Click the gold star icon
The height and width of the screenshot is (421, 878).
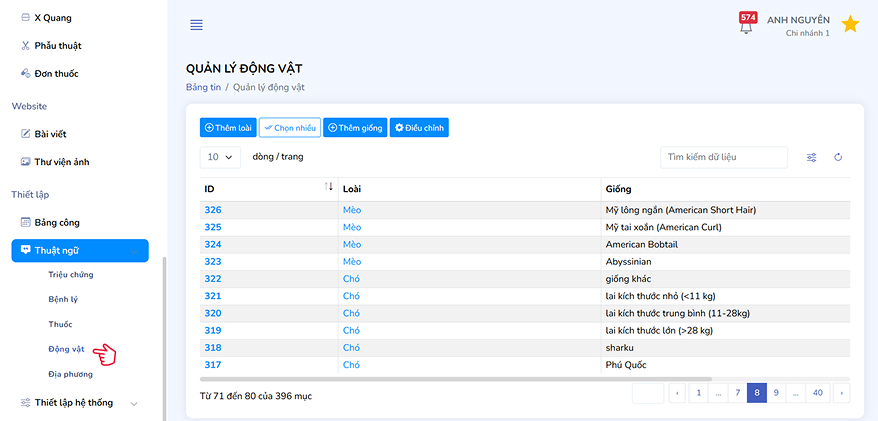(850, 24)
